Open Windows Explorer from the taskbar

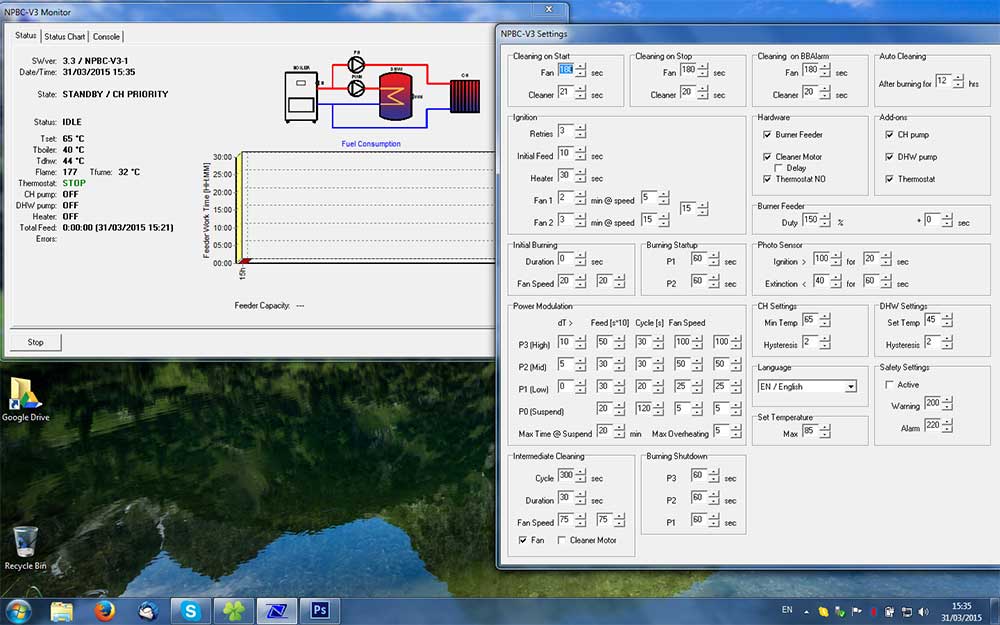pos(62,611)
